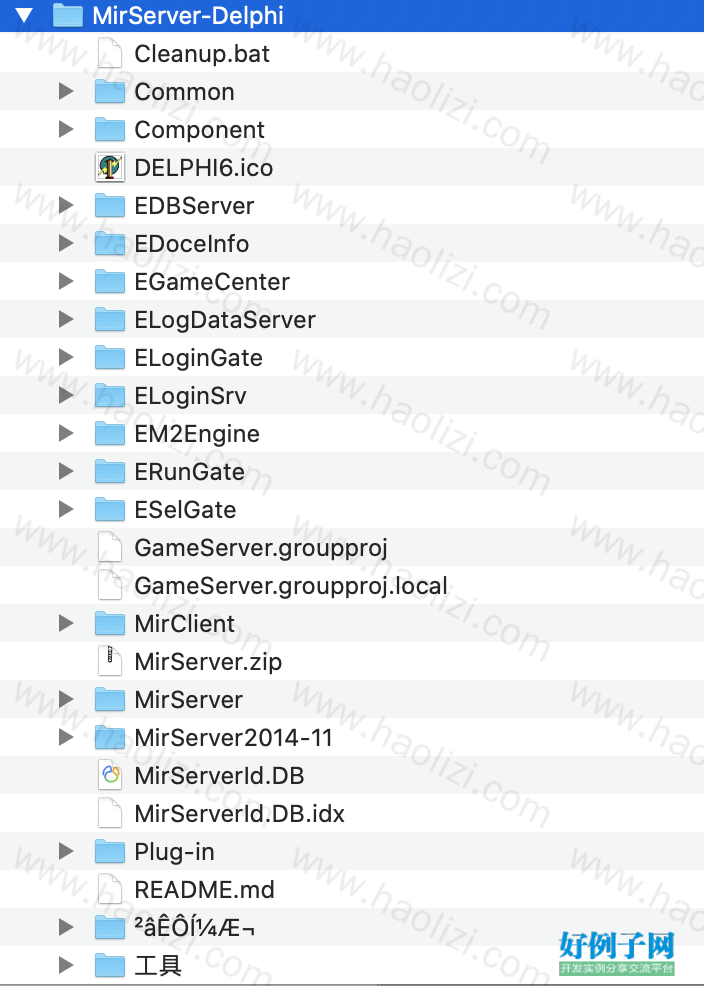Expand the ELoginSrv folder arrow
Viewport: 704px width, 986px height.
coord(66,395)
